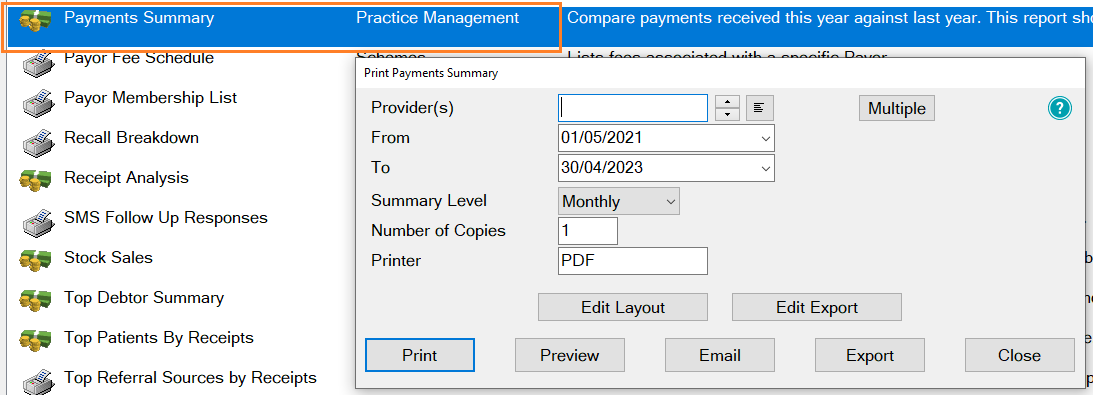This screenshot has width=1093, height=395.
Task: Click the Number of Copies field
Action: pos(588,231)
